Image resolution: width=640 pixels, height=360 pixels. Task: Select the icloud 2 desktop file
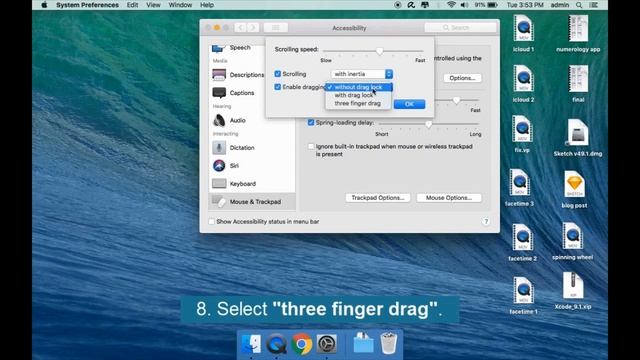pos(524,83)
